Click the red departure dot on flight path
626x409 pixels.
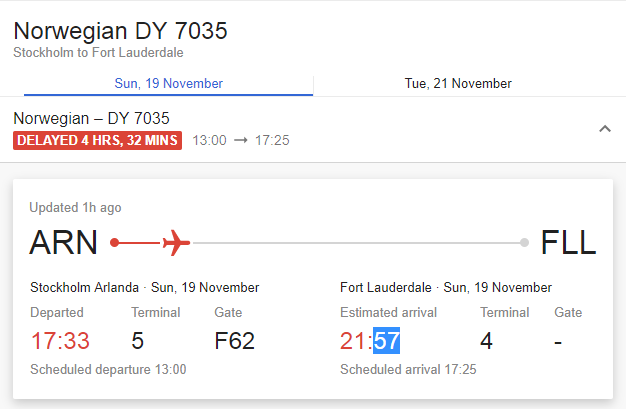click(115, 242)
